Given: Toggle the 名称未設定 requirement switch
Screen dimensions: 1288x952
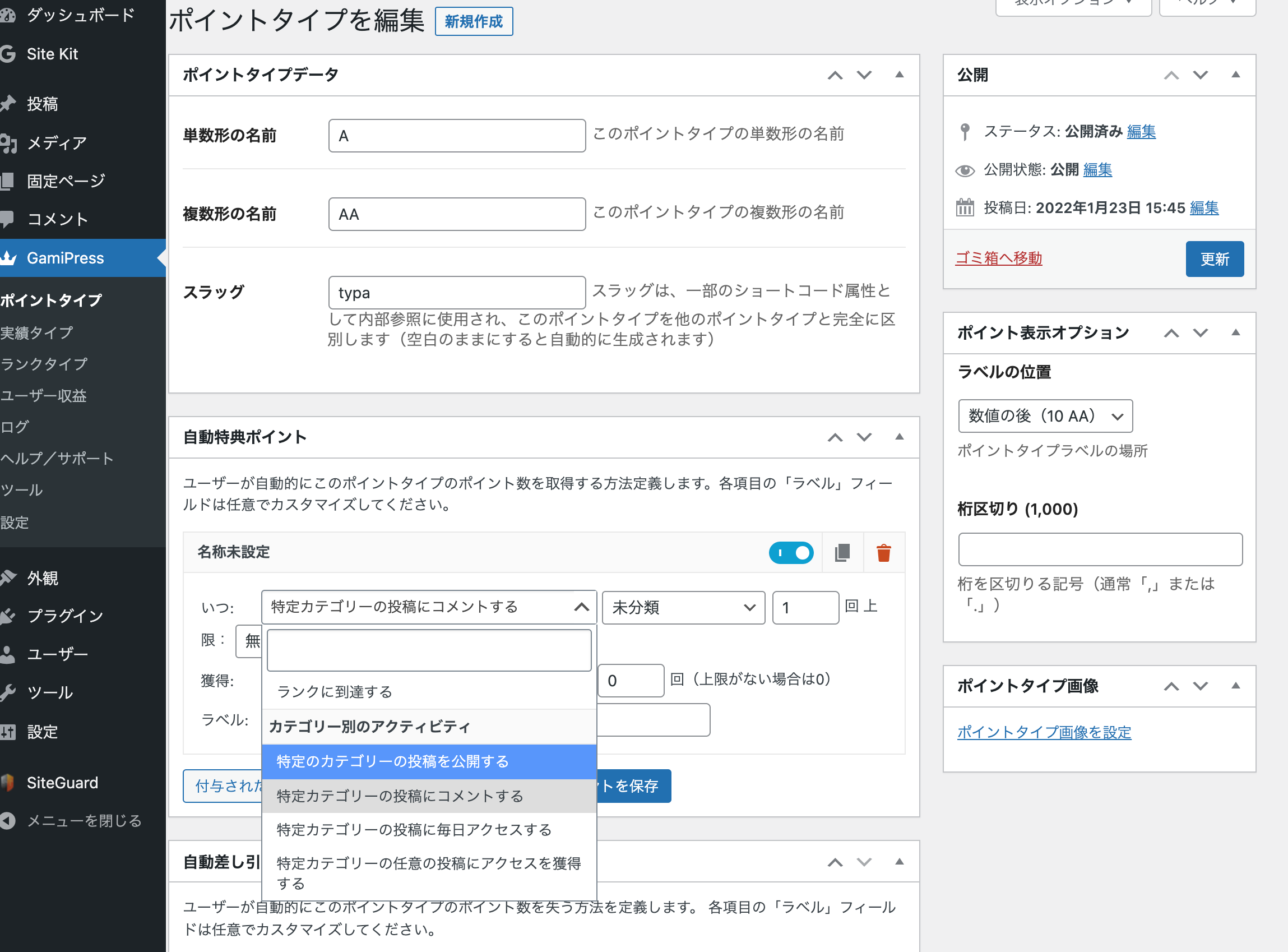Looking at the screenshot, I should (x=791, y=553).
